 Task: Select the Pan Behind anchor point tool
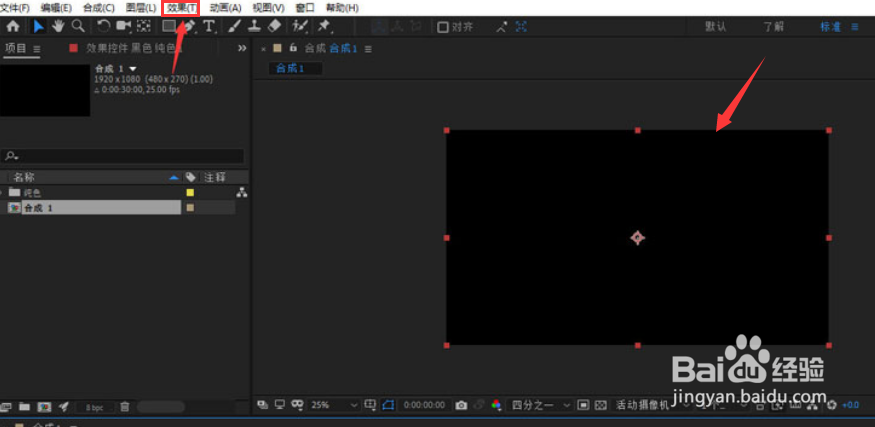click(x=144, y=26)
